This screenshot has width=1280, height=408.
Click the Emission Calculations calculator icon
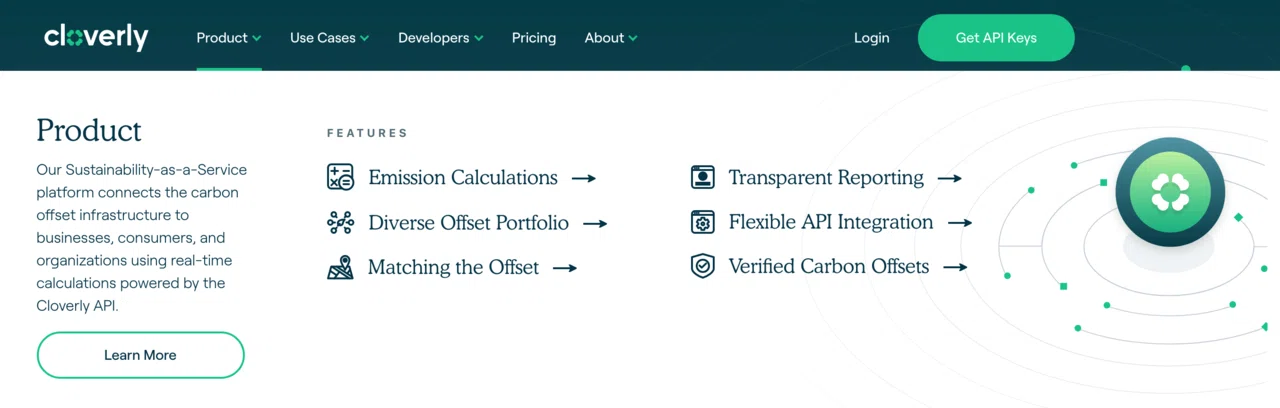point(340,178)
